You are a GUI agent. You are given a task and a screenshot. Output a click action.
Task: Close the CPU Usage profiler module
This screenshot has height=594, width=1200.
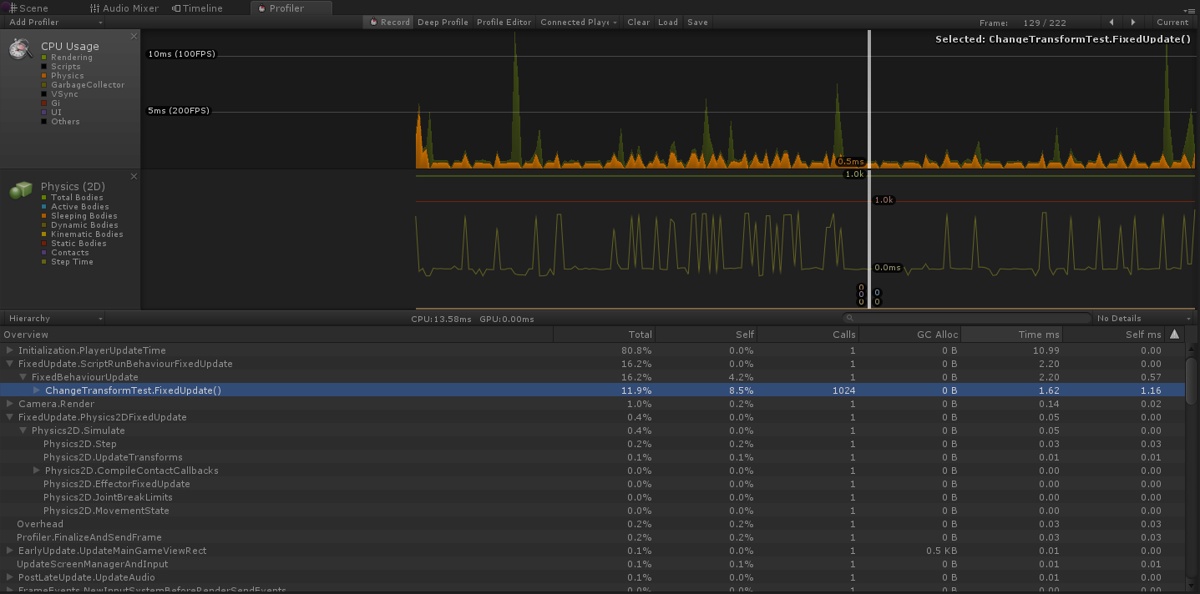tap(134, 36)
